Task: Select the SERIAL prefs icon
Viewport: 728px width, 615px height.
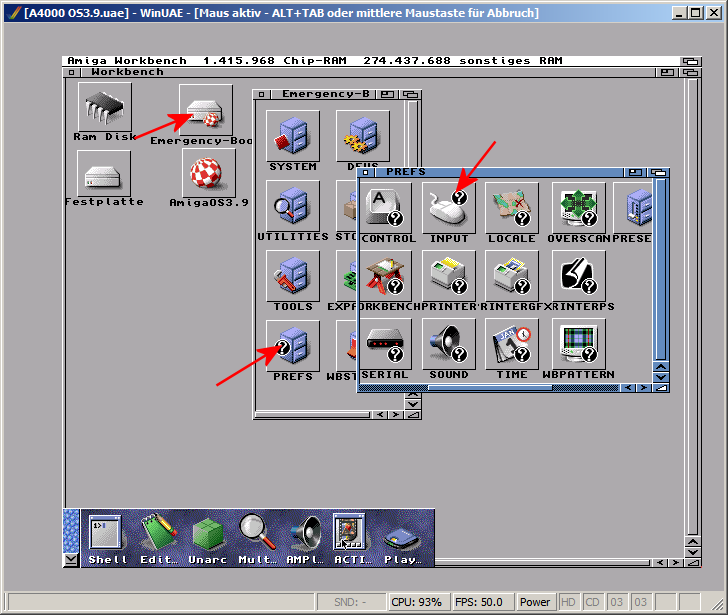Action: pos(385,344)
